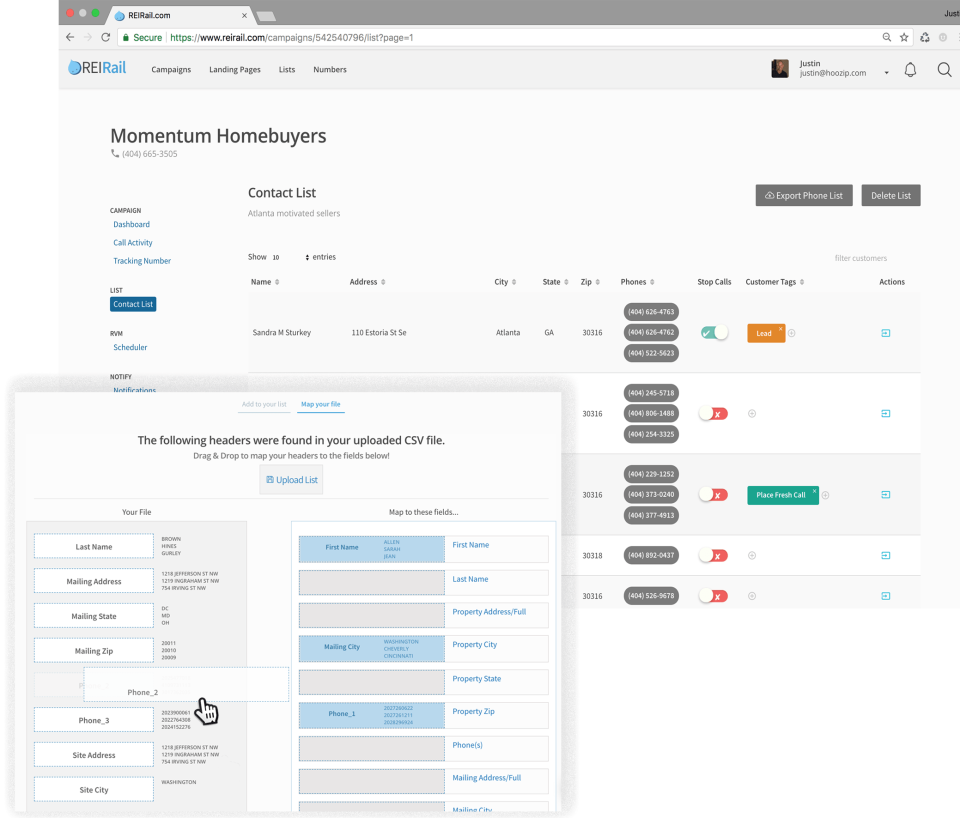Image resolution: width=960 pixels, height=818 pixels.
Task: Bookmark the page with the star icon
Action: (x=904, y=37)
